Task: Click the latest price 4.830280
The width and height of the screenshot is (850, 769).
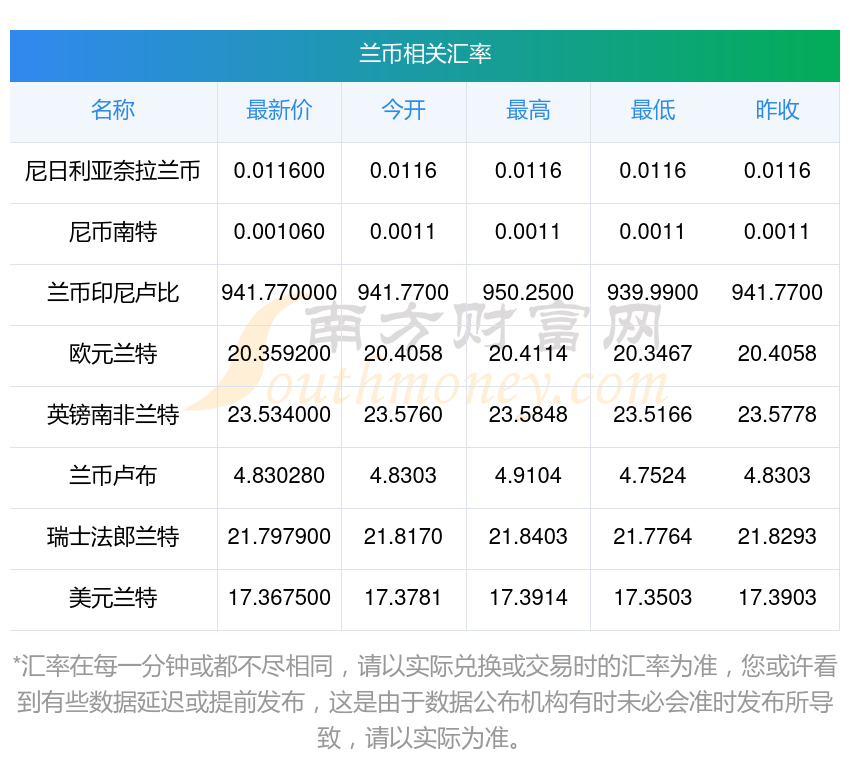Action: coord(279,476)
